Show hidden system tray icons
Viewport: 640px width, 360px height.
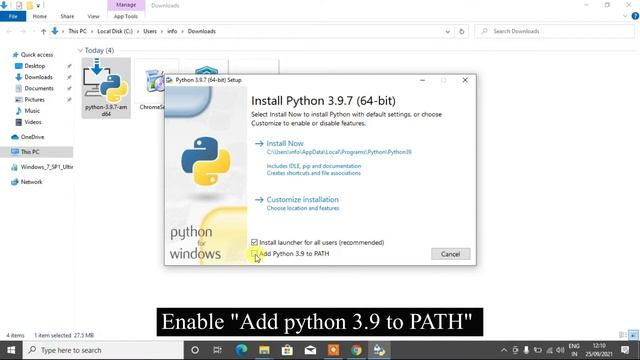(504, 350)
